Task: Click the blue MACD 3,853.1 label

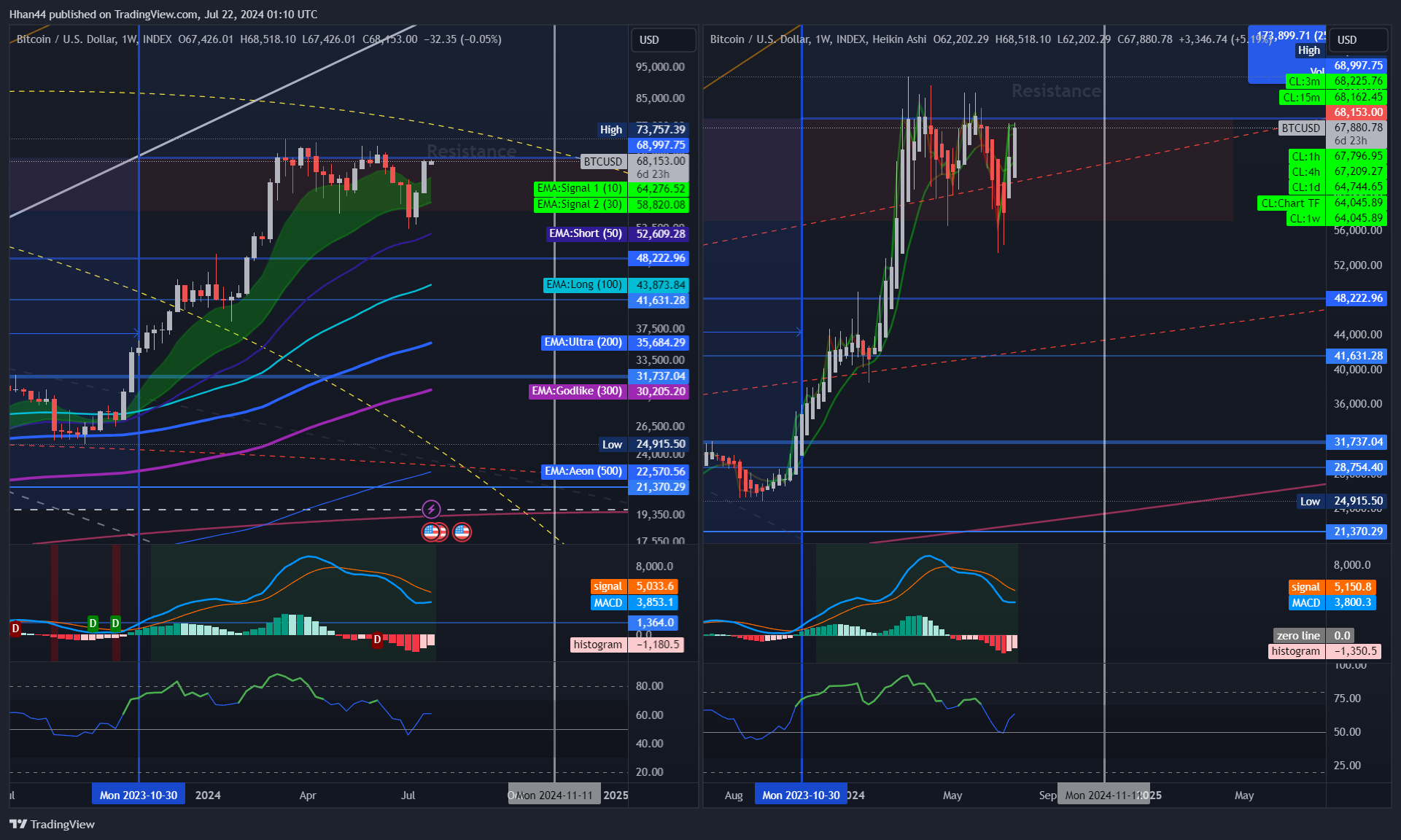Action: (x=634, y=603)
